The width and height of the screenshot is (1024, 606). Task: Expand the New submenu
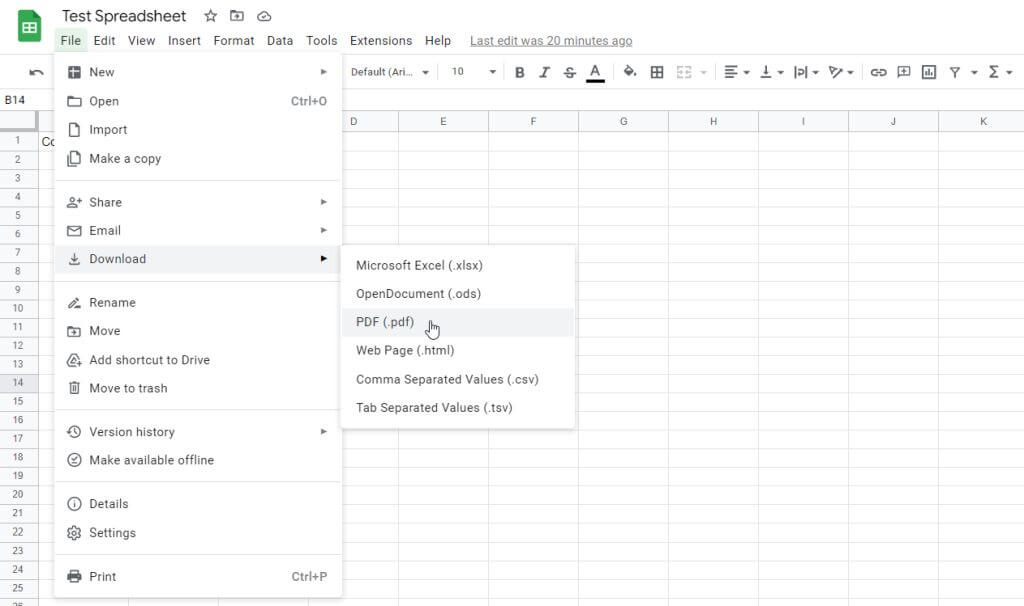pyautogui.click(x=198, y=72)
